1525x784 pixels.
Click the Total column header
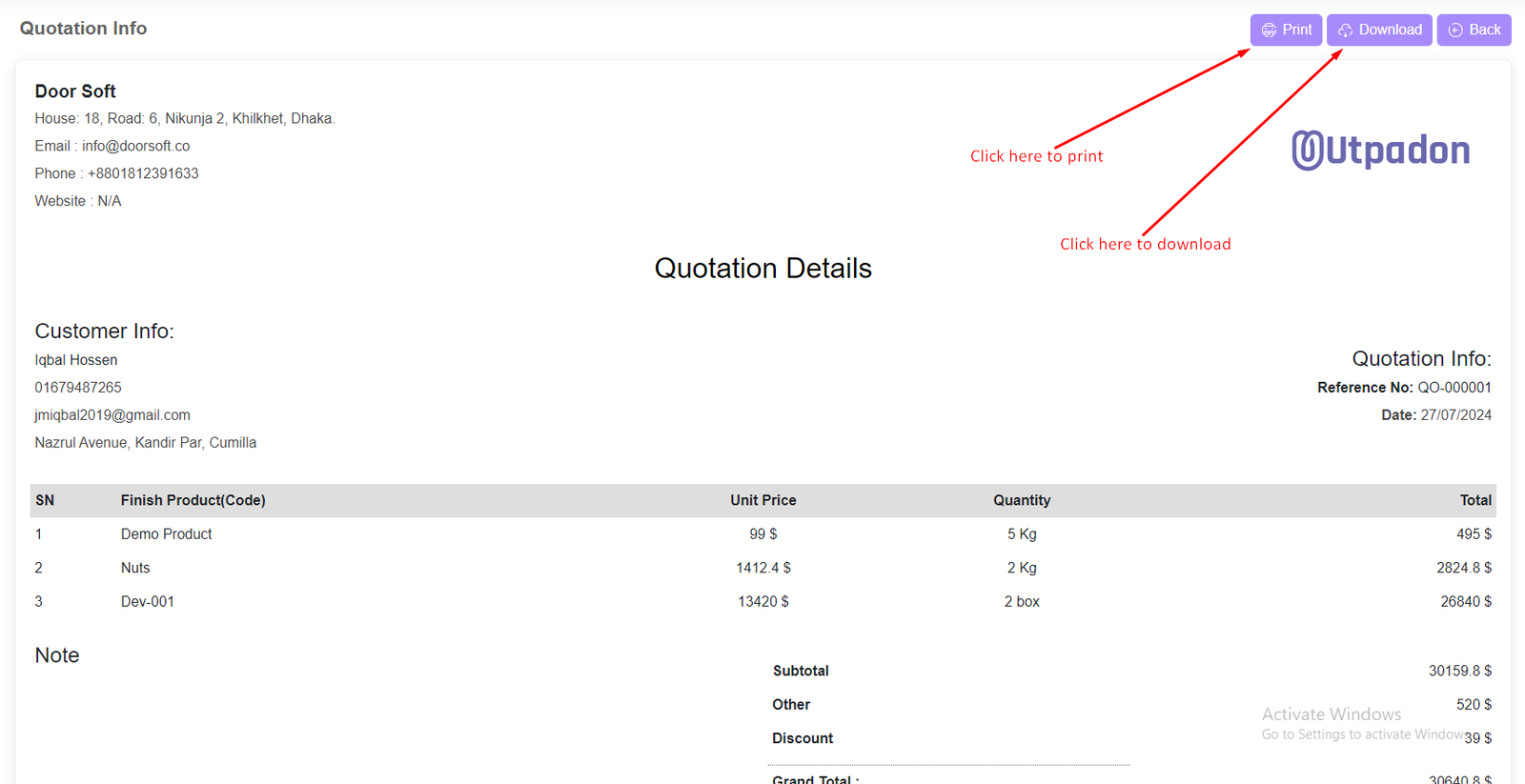(1474, 500)
